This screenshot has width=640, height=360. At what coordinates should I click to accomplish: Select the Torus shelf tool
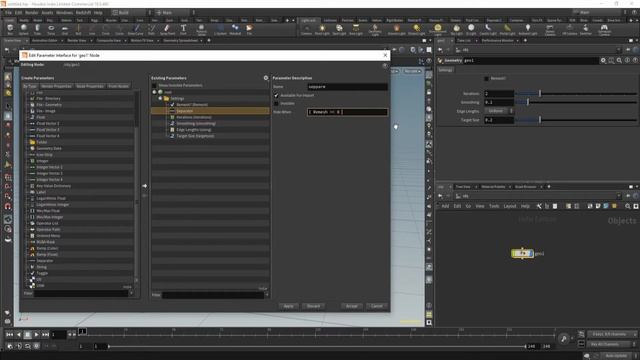(51, 29)
